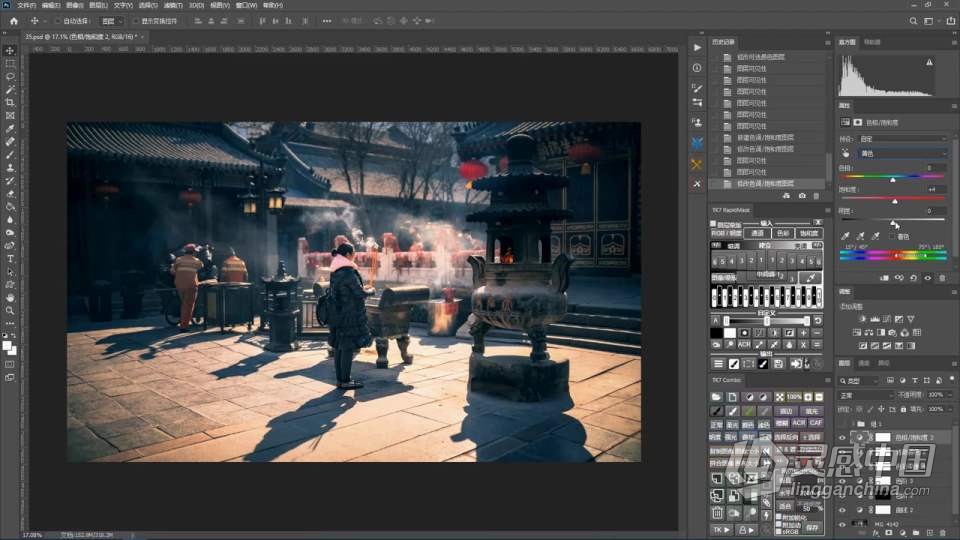Open the 文件(F) menu
Image resolution: width=960 pixels, height=540 pixels.
tap(26, 5)
